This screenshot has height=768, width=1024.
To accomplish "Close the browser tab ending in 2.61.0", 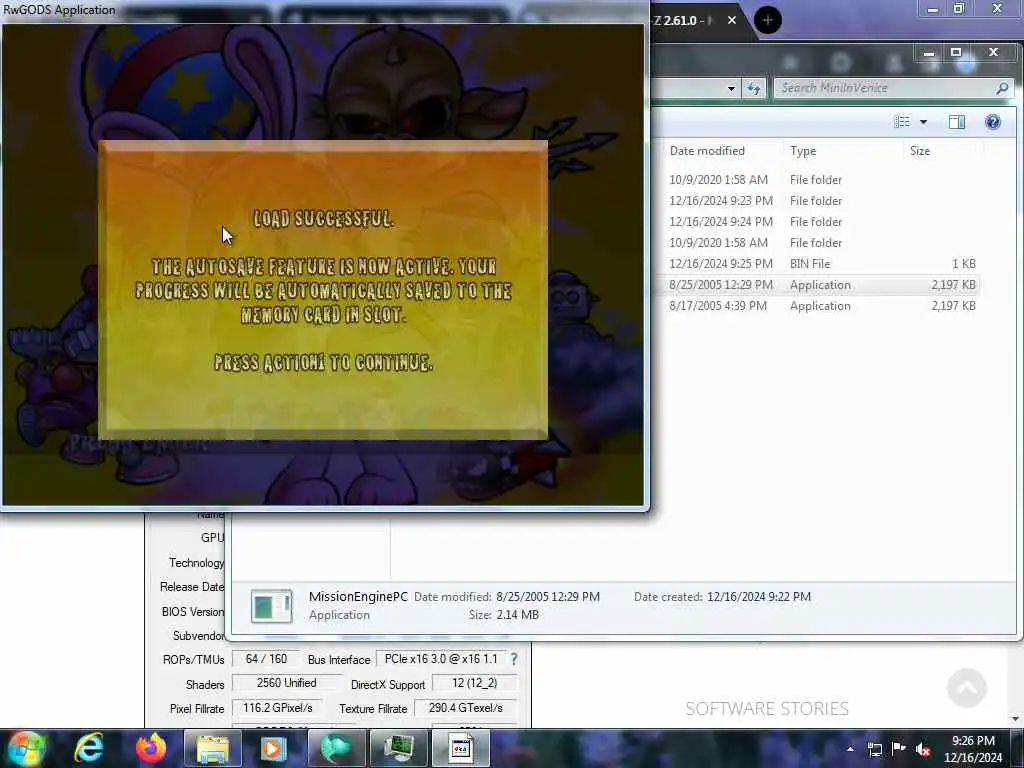I will coord(732,20).
